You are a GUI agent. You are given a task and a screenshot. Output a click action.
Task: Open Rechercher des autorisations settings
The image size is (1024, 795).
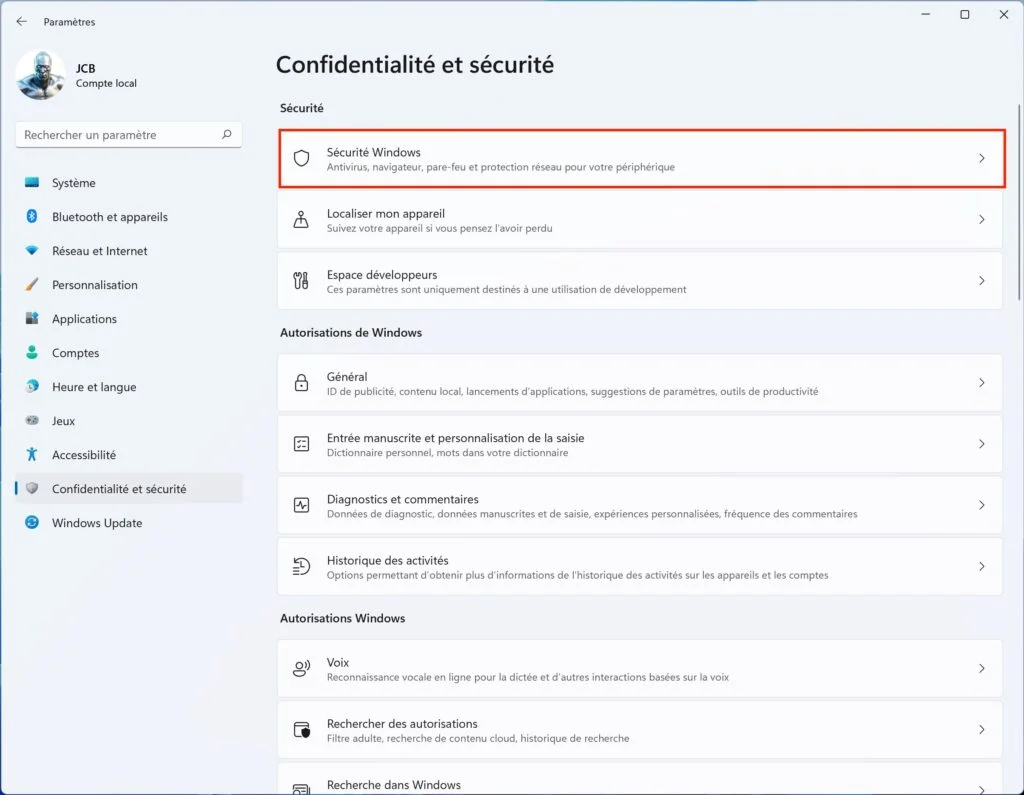[x=640, y=729]
